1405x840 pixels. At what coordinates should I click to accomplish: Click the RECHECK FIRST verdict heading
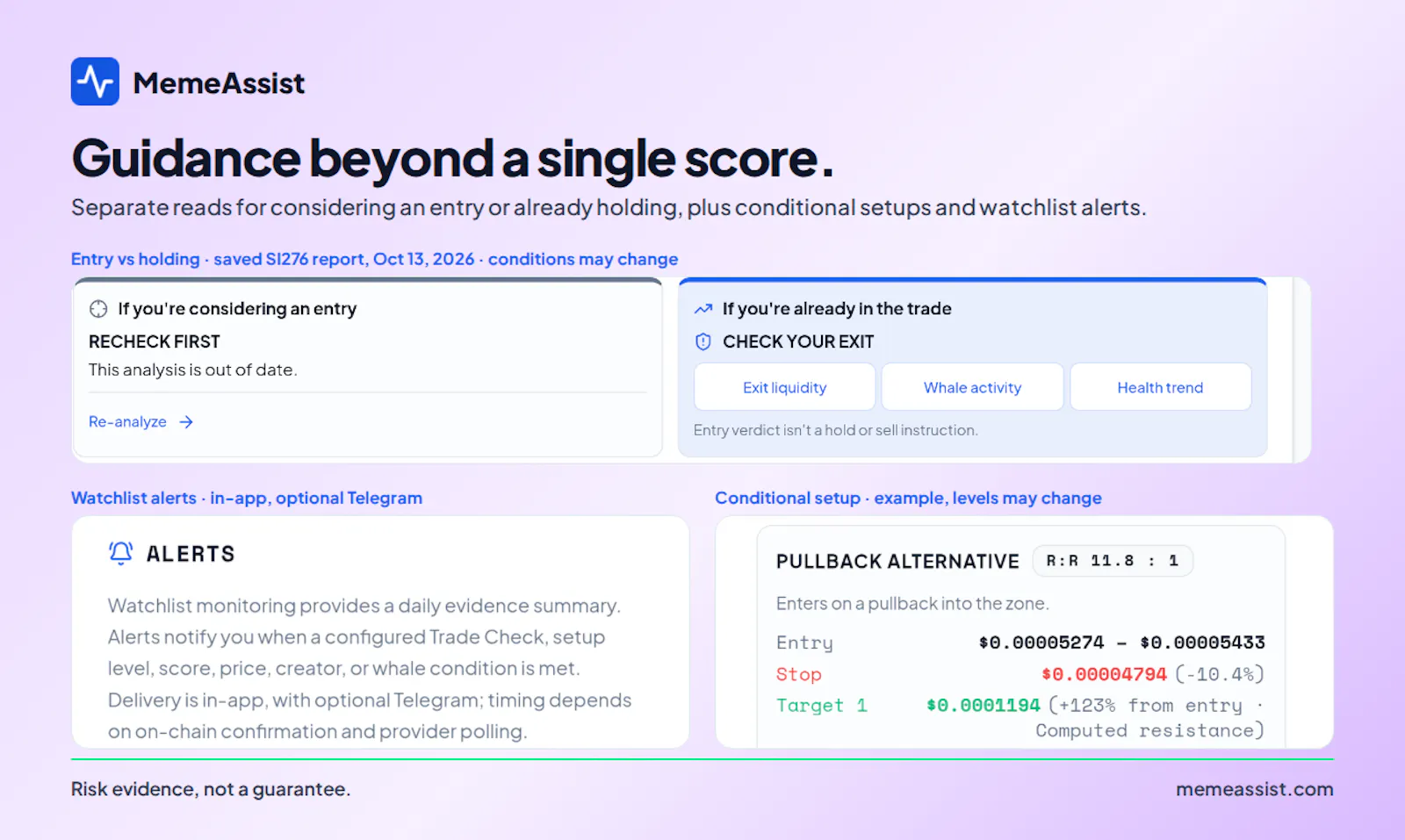(x=155, y=341)
